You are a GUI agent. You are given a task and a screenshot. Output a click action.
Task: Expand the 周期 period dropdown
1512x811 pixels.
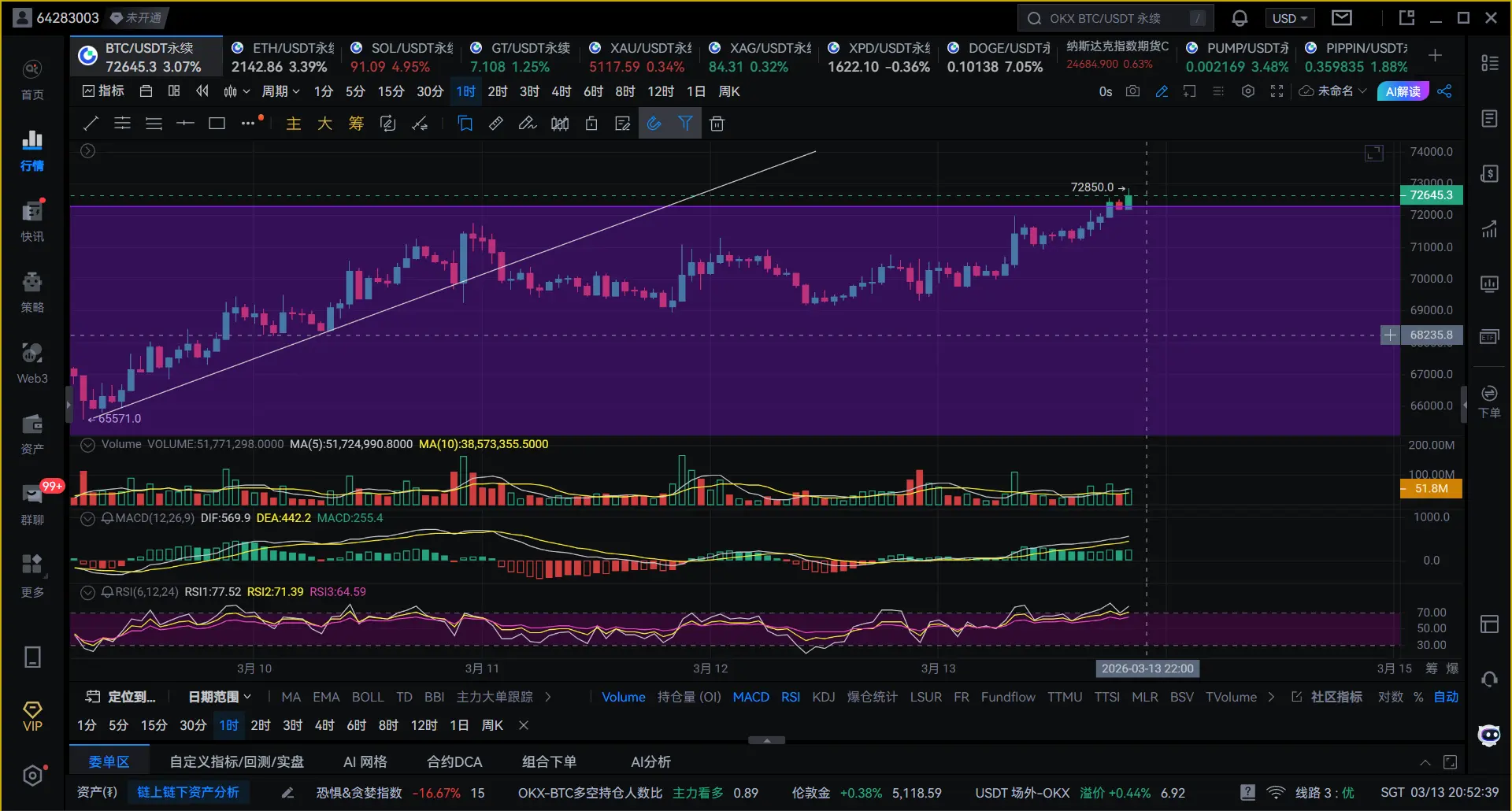pos(281,91)
